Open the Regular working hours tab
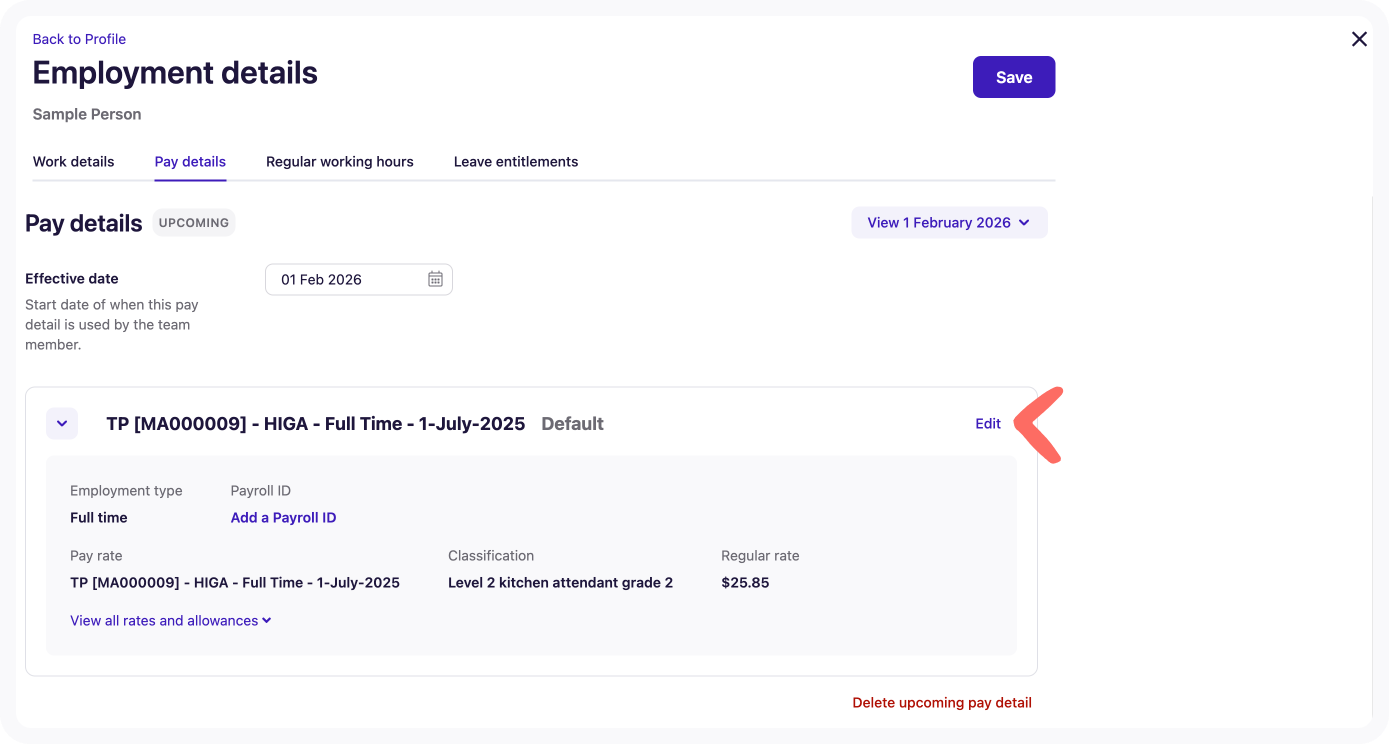 (x=339, y=162)
